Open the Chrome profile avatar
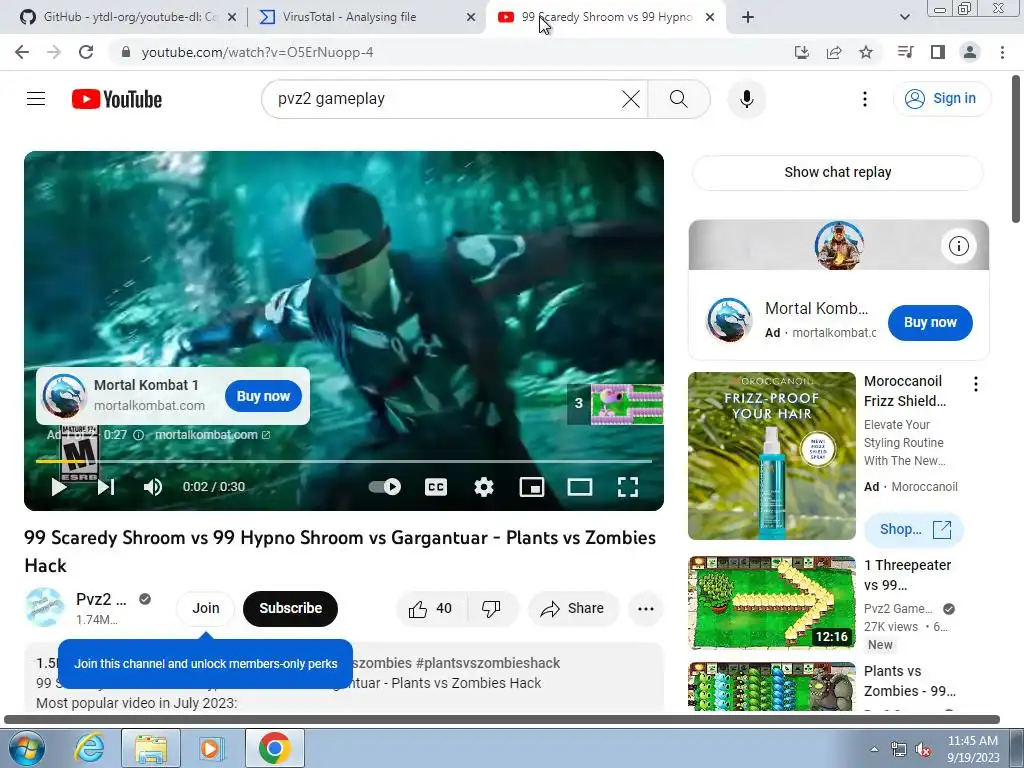 (970, 52)
